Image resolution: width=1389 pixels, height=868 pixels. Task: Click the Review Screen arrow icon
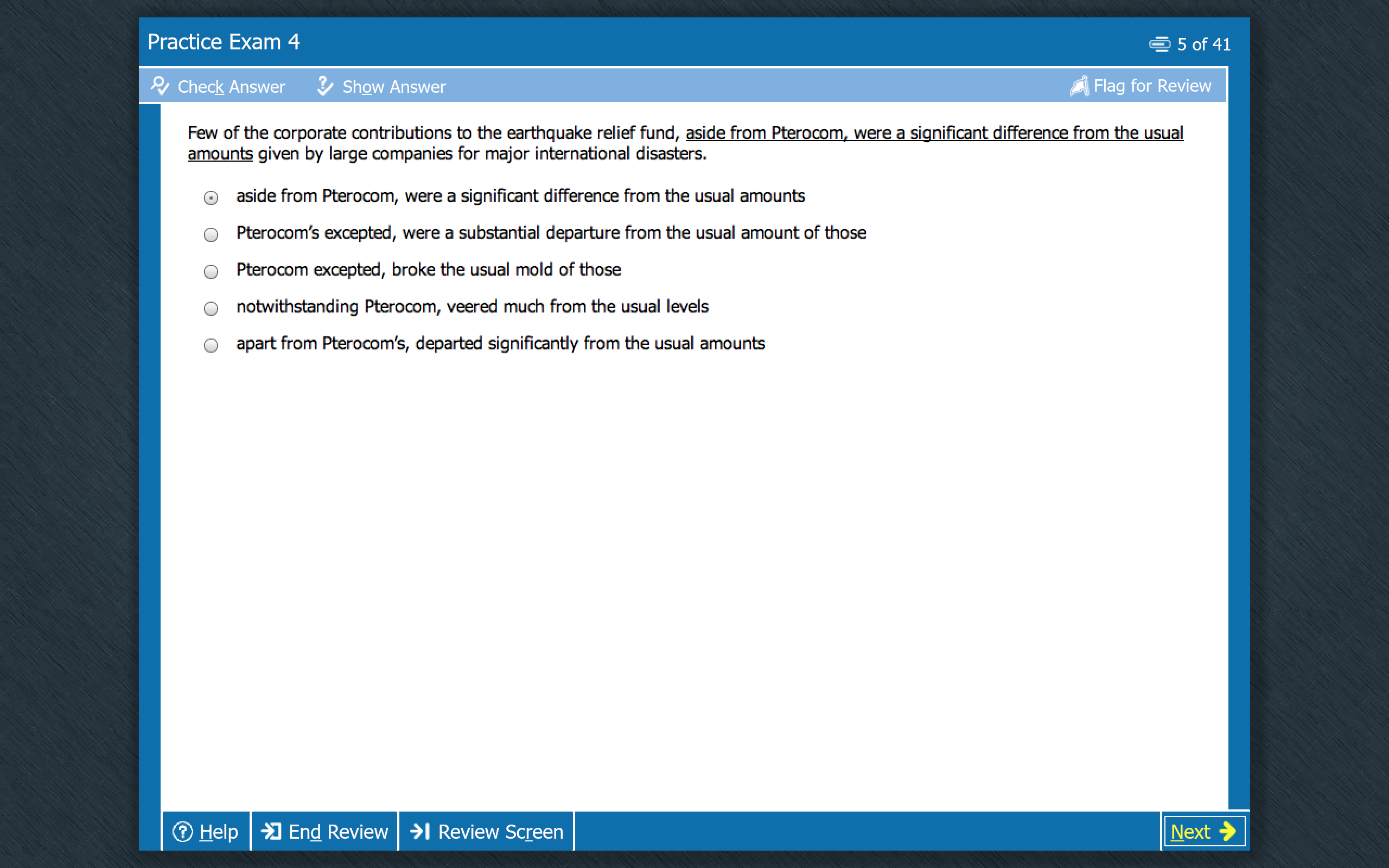pos(420,831)
